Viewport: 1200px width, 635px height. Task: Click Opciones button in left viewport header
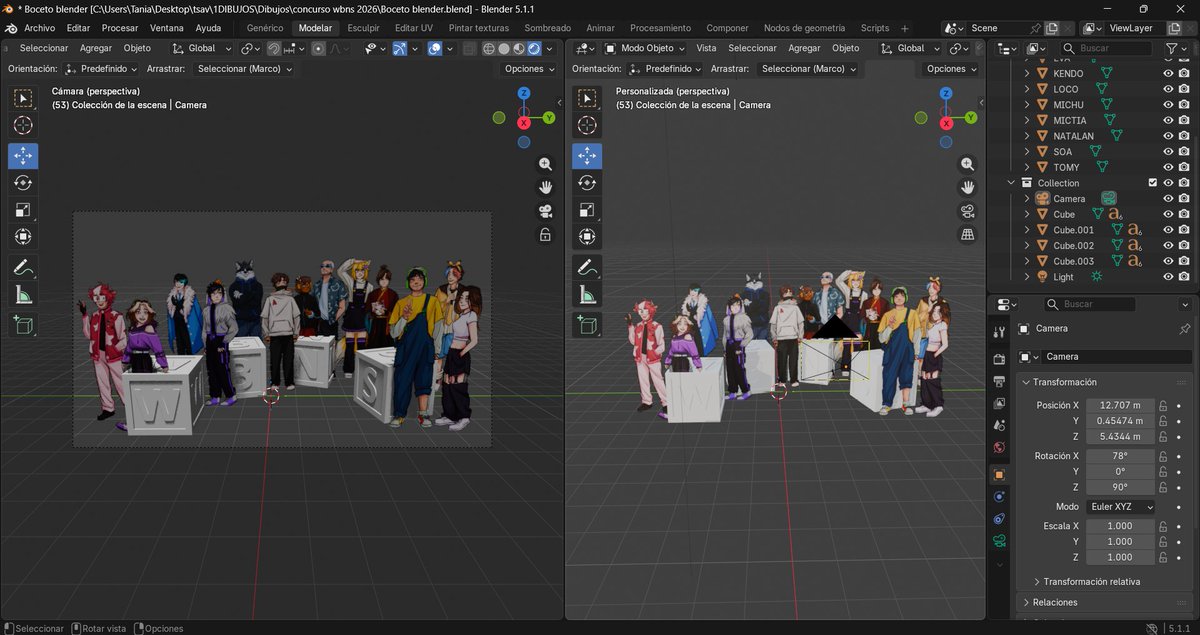click(x=528, y=69)
